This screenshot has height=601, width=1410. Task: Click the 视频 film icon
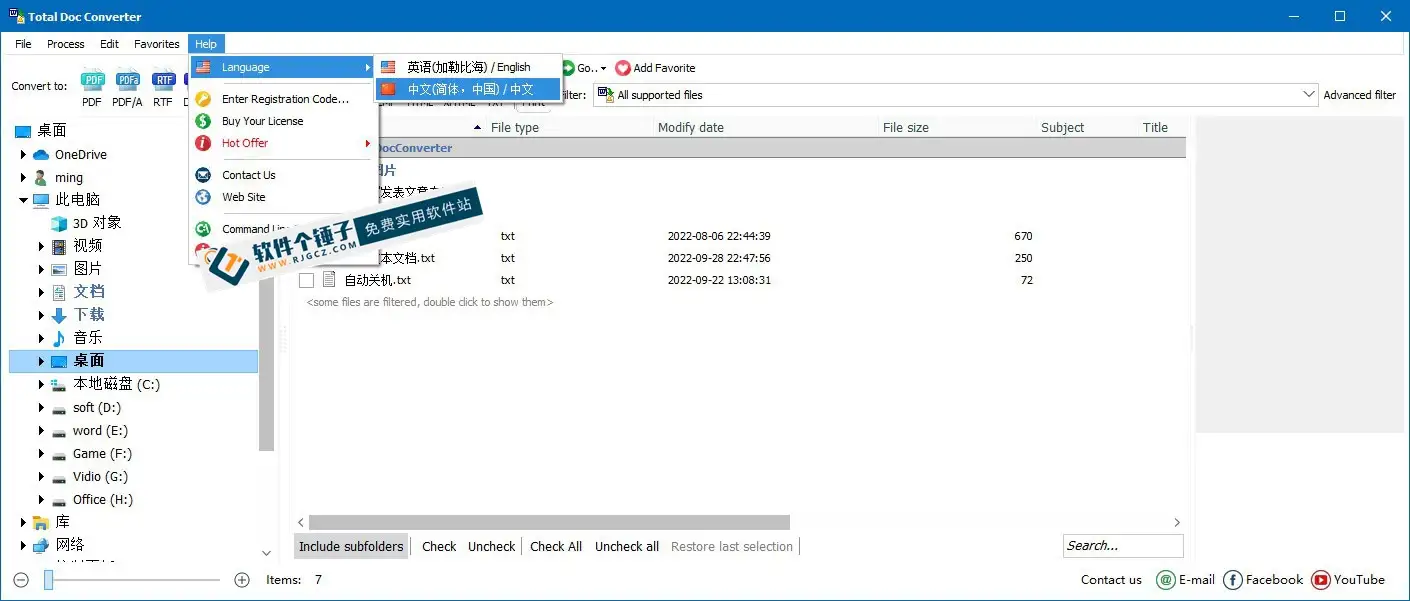[x=60, y=246]
